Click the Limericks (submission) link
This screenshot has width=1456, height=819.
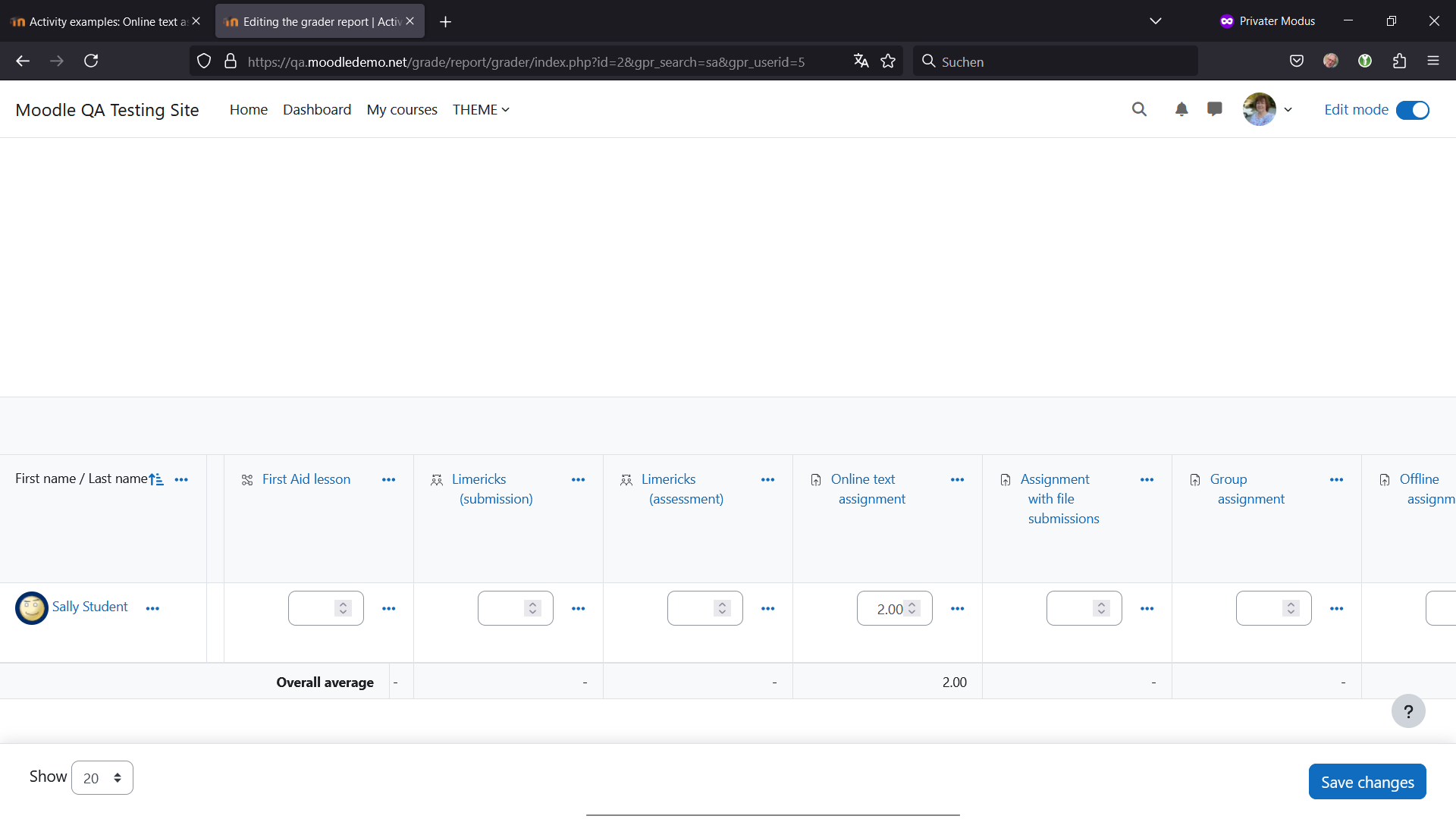click(492, 489)
